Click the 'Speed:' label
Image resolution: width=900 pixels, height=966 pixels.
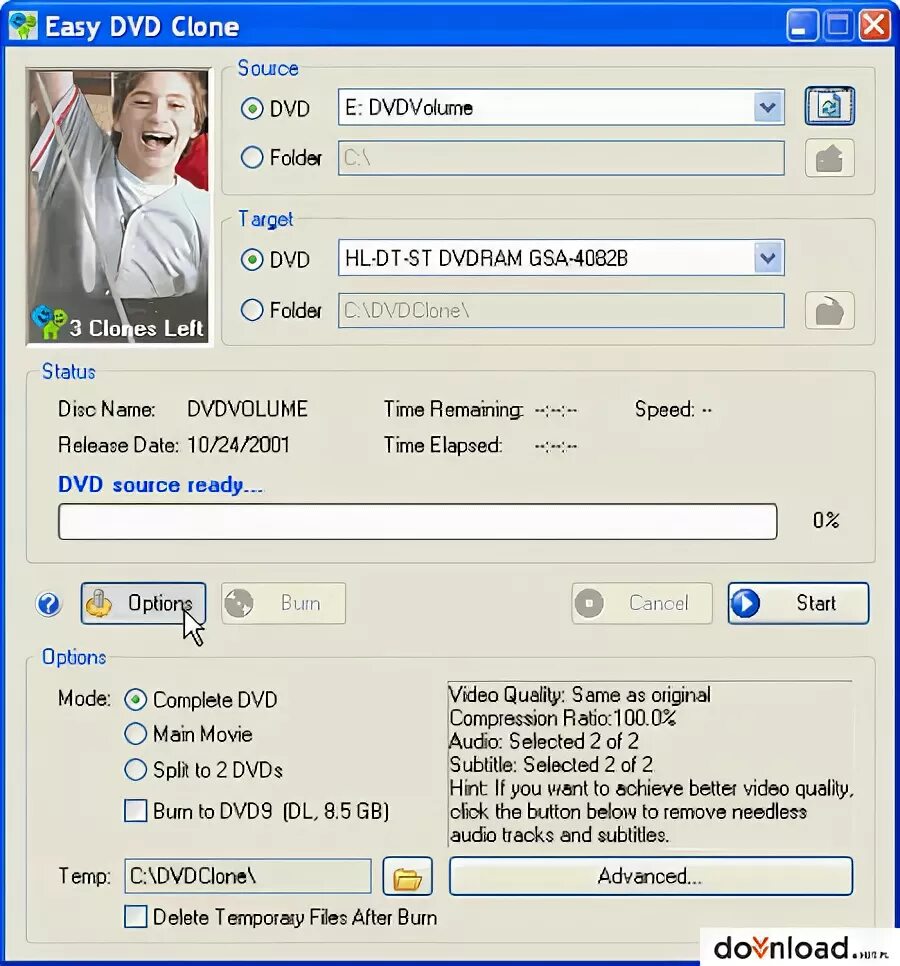coord(665,410)
